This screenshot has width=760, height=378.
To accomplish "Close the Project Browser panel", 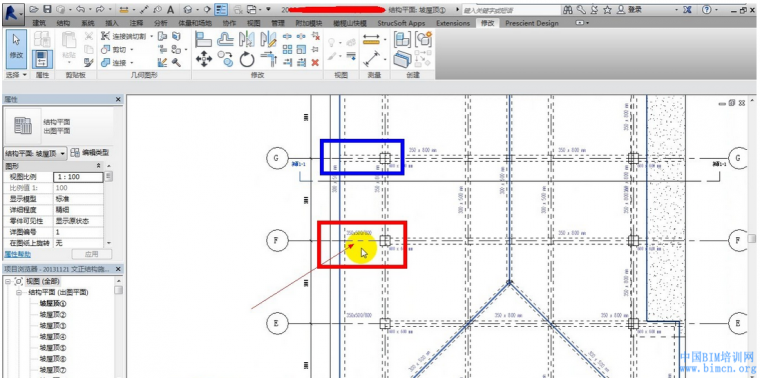I will pyautogui.click(x=118, y=269).
